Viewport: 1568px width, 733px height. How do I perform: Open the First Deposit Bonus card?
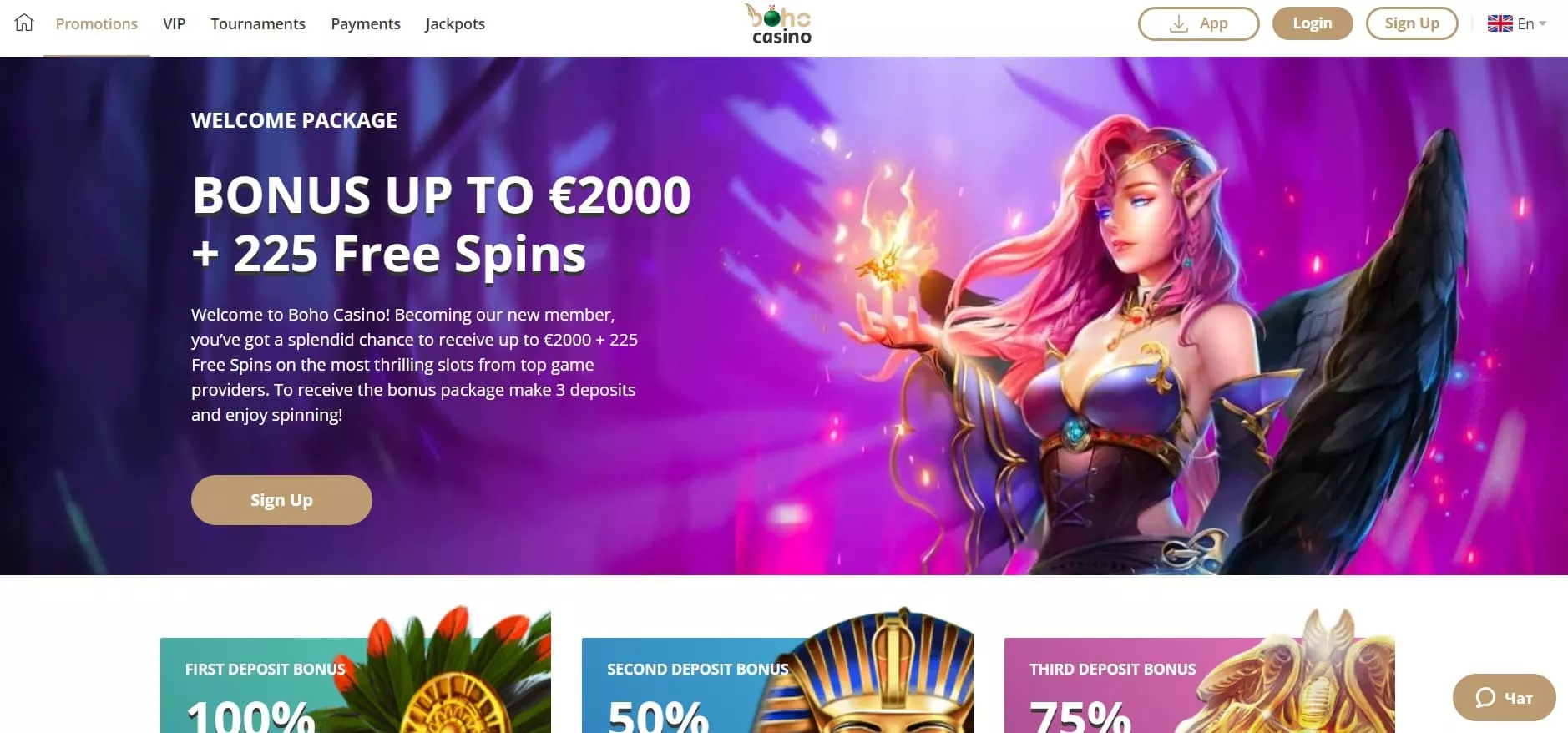coord(356,685)
